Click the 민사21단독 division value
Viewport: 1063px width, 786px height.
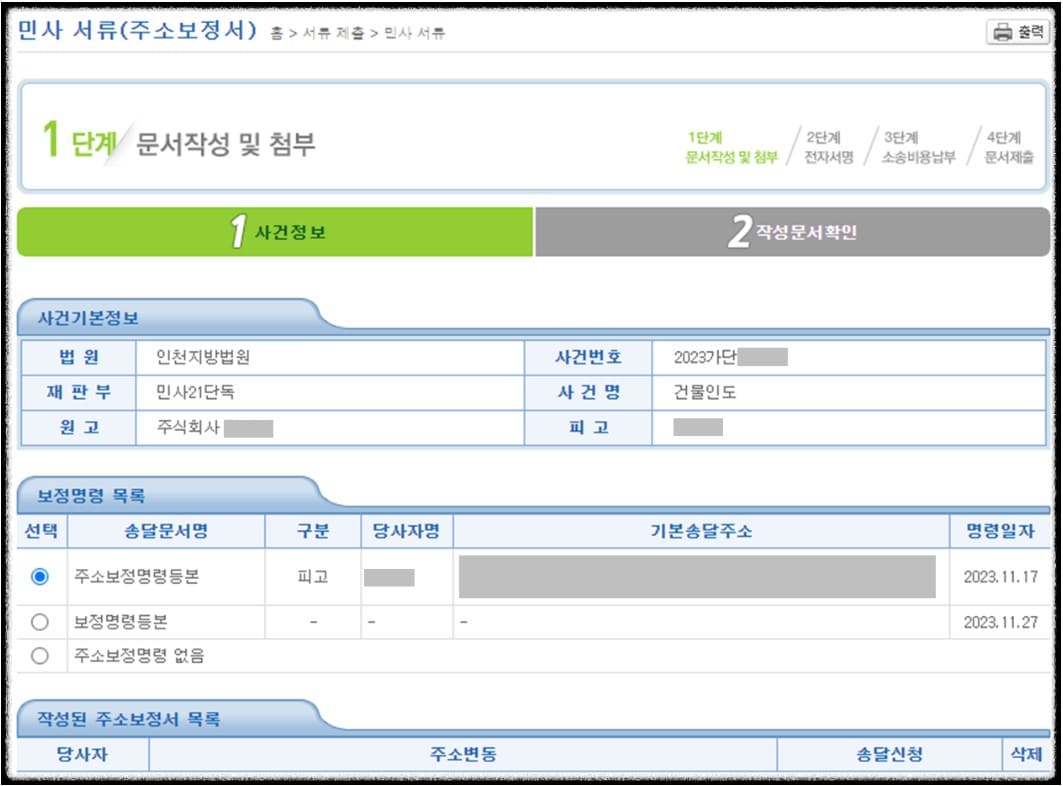pyautogui.click(x=195, y=392)
